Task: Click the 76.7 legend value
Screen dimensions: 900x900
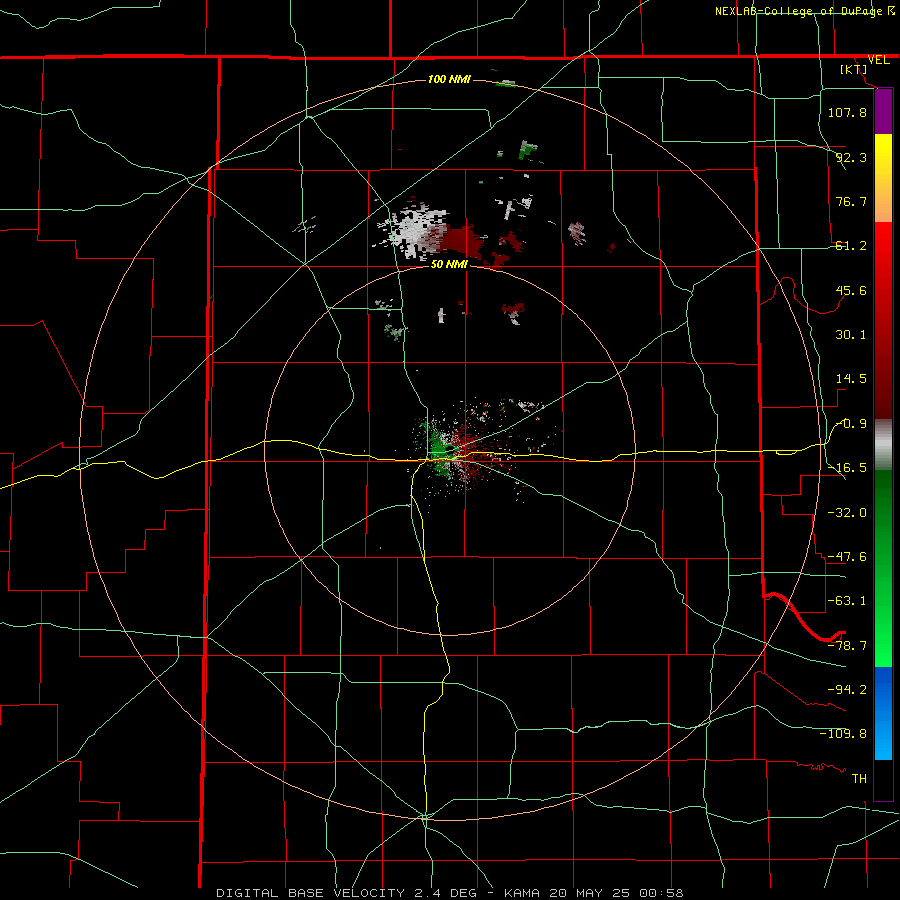Action: pyautogui.click(x=851, y=201)
